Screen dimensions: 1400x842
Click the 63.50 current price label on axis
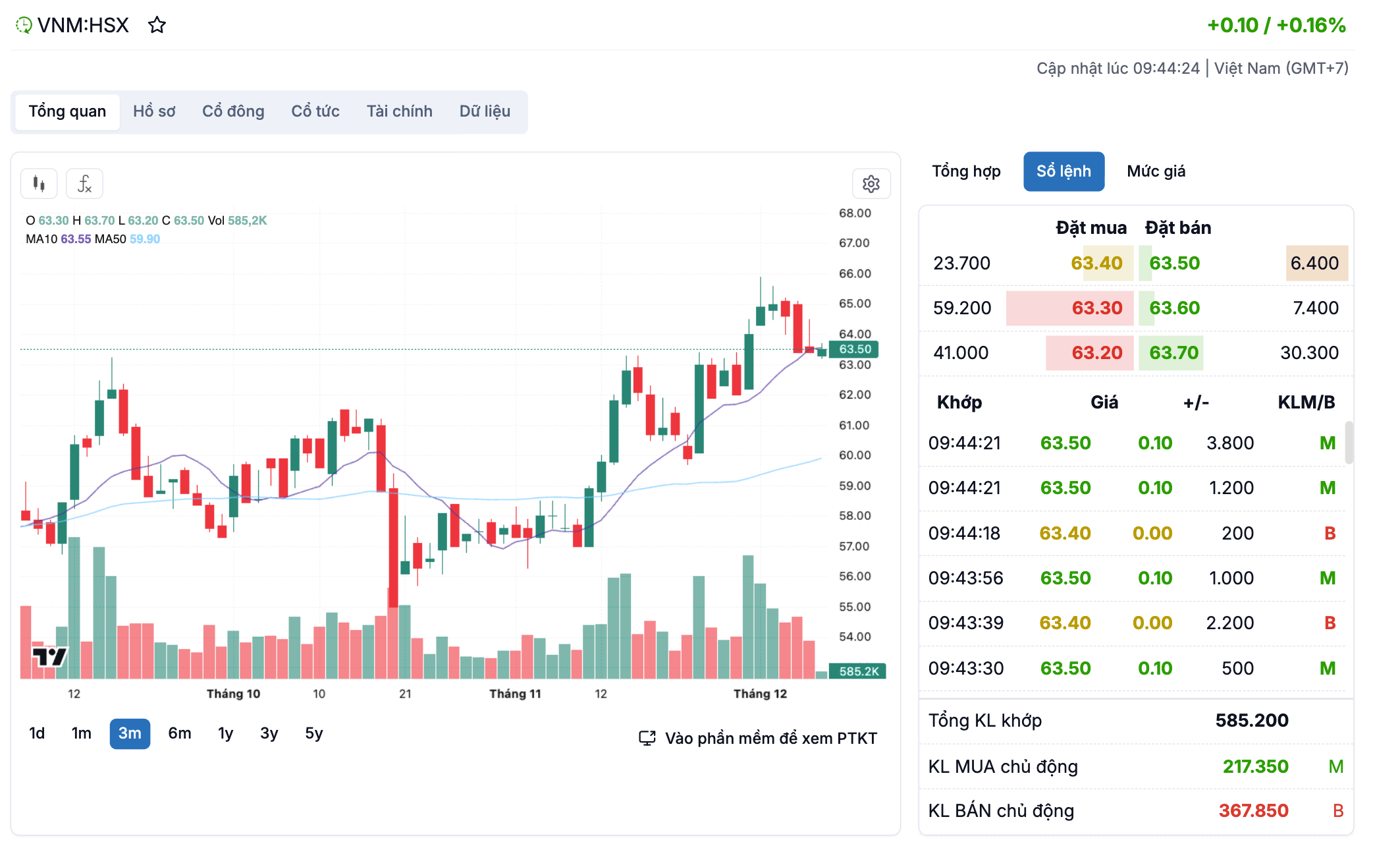[854, 349]
